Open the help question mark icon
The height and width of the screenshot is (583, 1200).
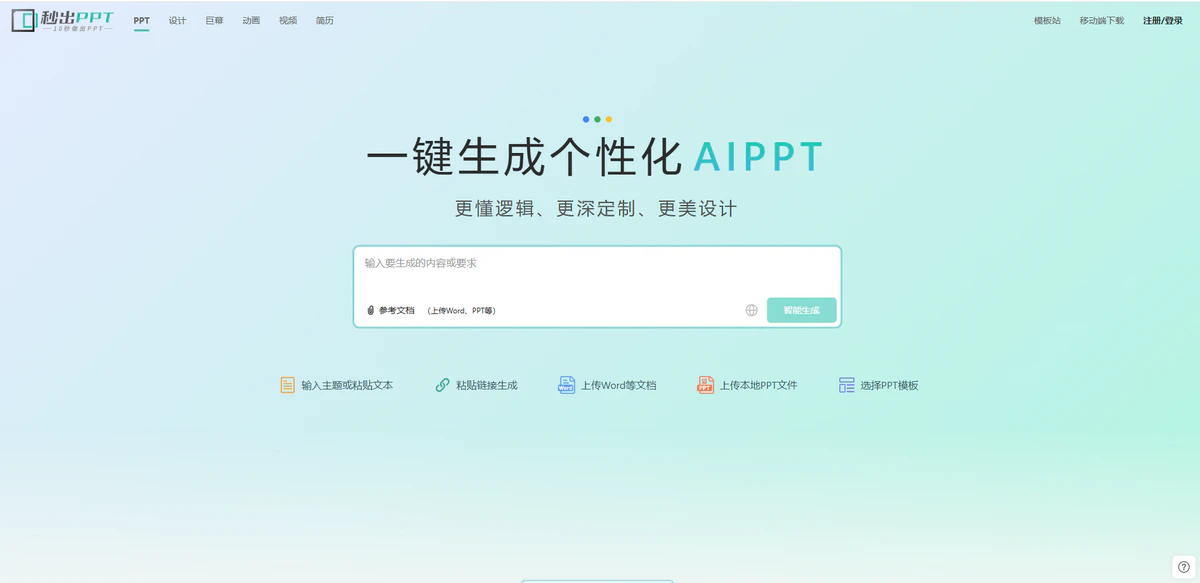click(x=1183, y=567)
